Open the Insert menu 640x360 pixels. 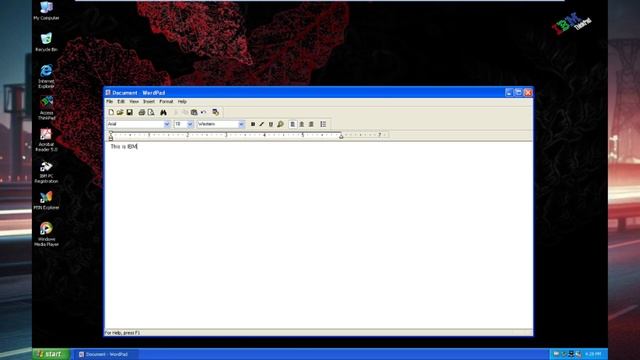(149, 102)
